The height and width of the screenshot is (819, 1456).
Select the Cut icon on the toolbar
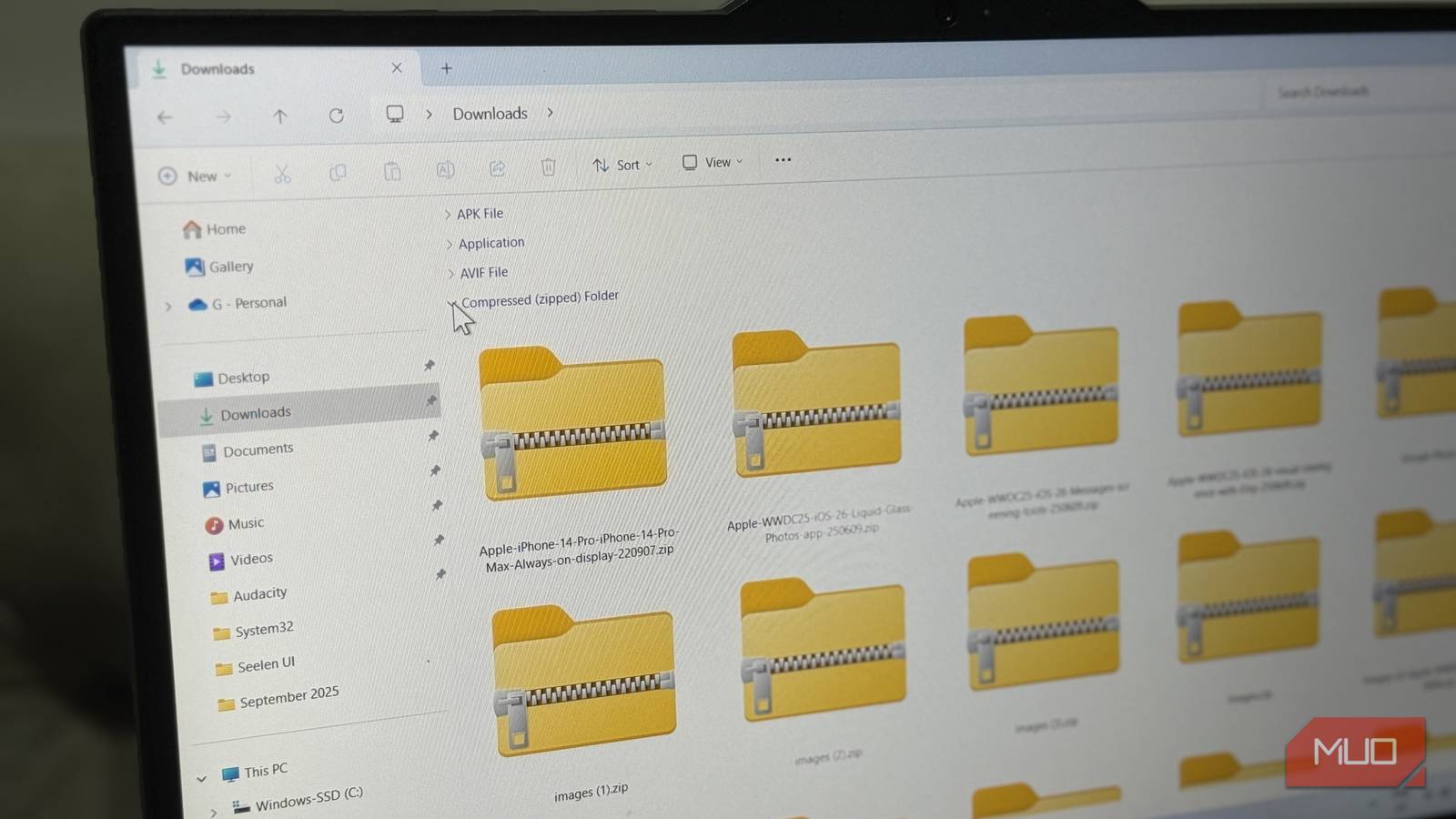coord(282,171)
